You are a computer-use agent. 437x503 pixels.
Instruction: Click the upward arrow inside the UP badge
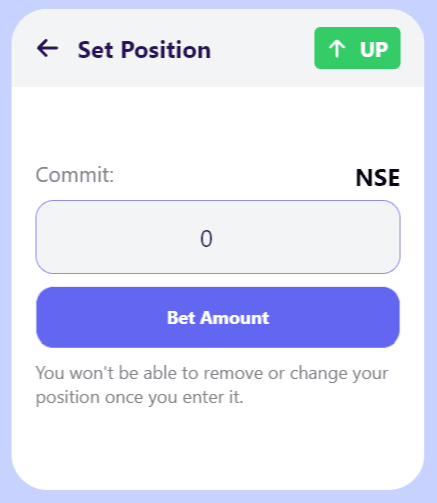[337, 49]
